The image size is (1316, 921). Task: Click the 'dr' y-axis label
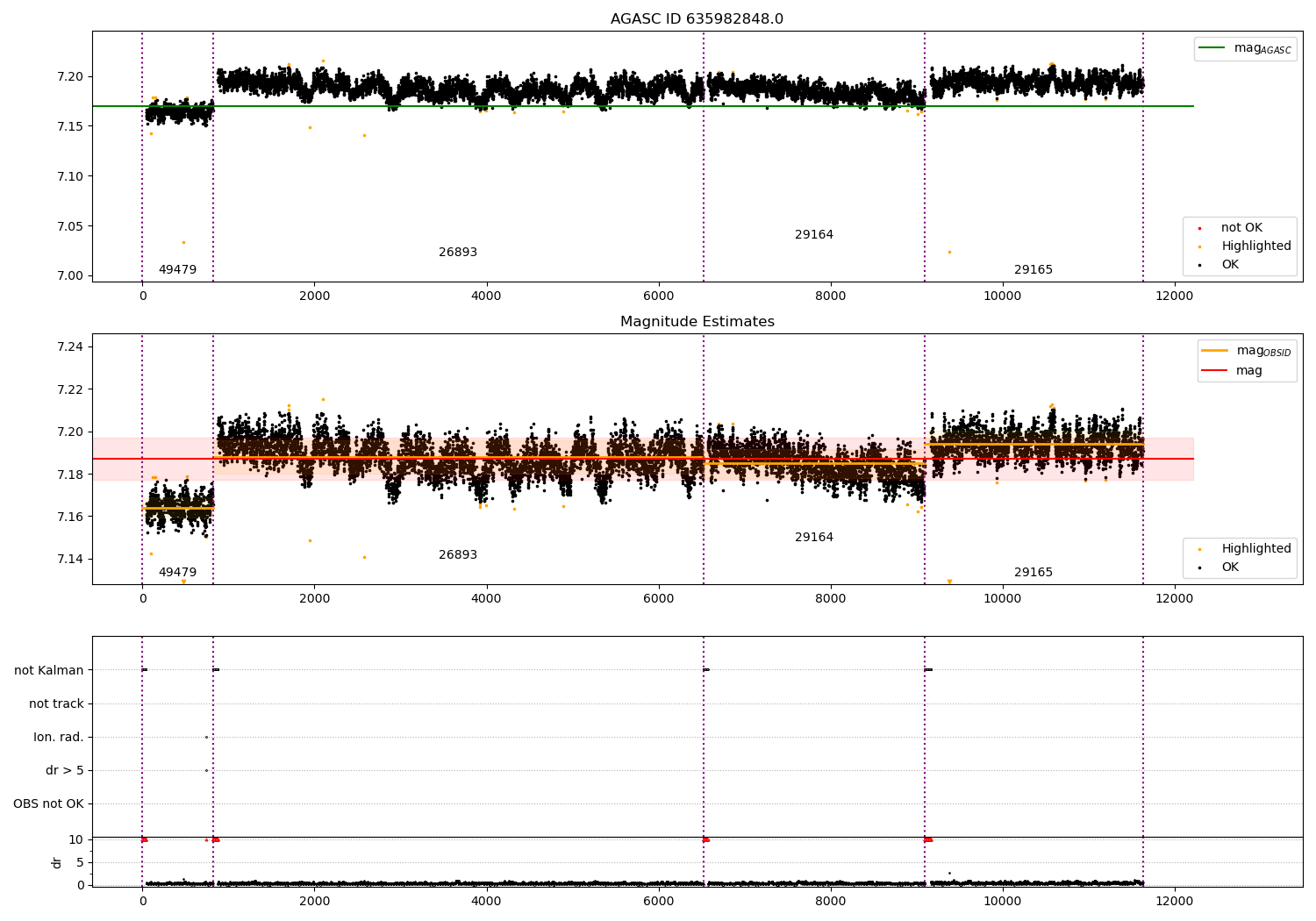pyautogui.click(x=57, y=862)
